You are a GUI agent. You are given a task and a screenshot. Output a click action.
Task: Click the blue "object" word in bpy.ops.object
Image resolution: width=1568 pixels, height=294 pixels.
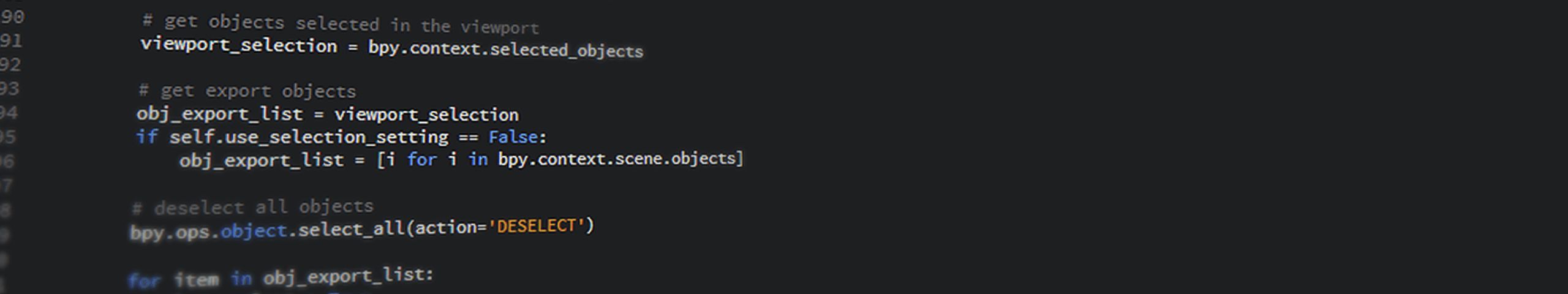[x=254, y=230]
